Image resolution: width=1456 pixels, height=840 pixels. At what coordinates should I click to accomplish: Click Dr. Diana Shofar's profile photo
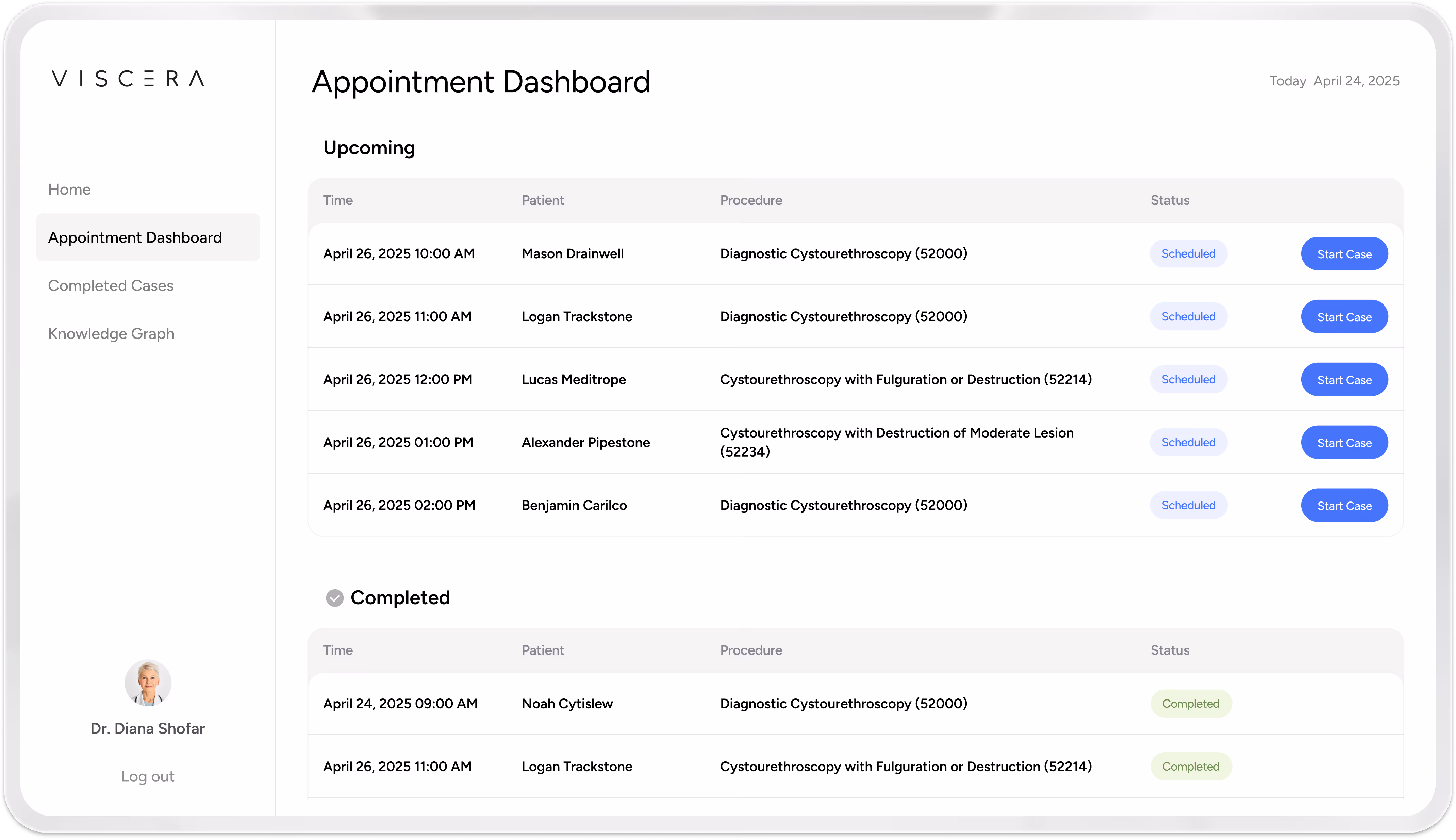pyautogui.click(x=148, y=683)
